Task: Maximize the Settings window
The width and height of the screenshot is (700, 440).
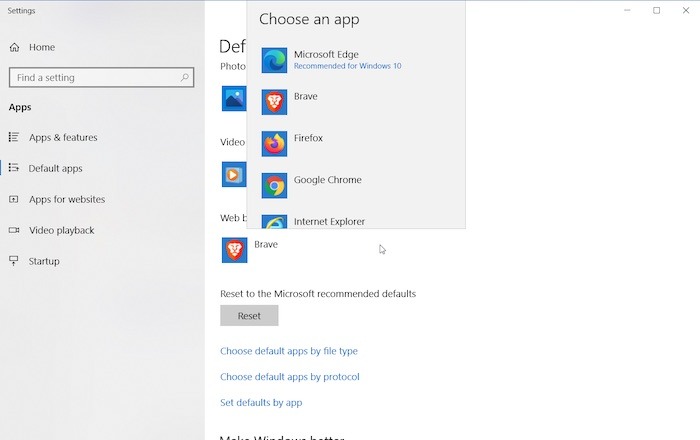Action: [x=656, y=10]
